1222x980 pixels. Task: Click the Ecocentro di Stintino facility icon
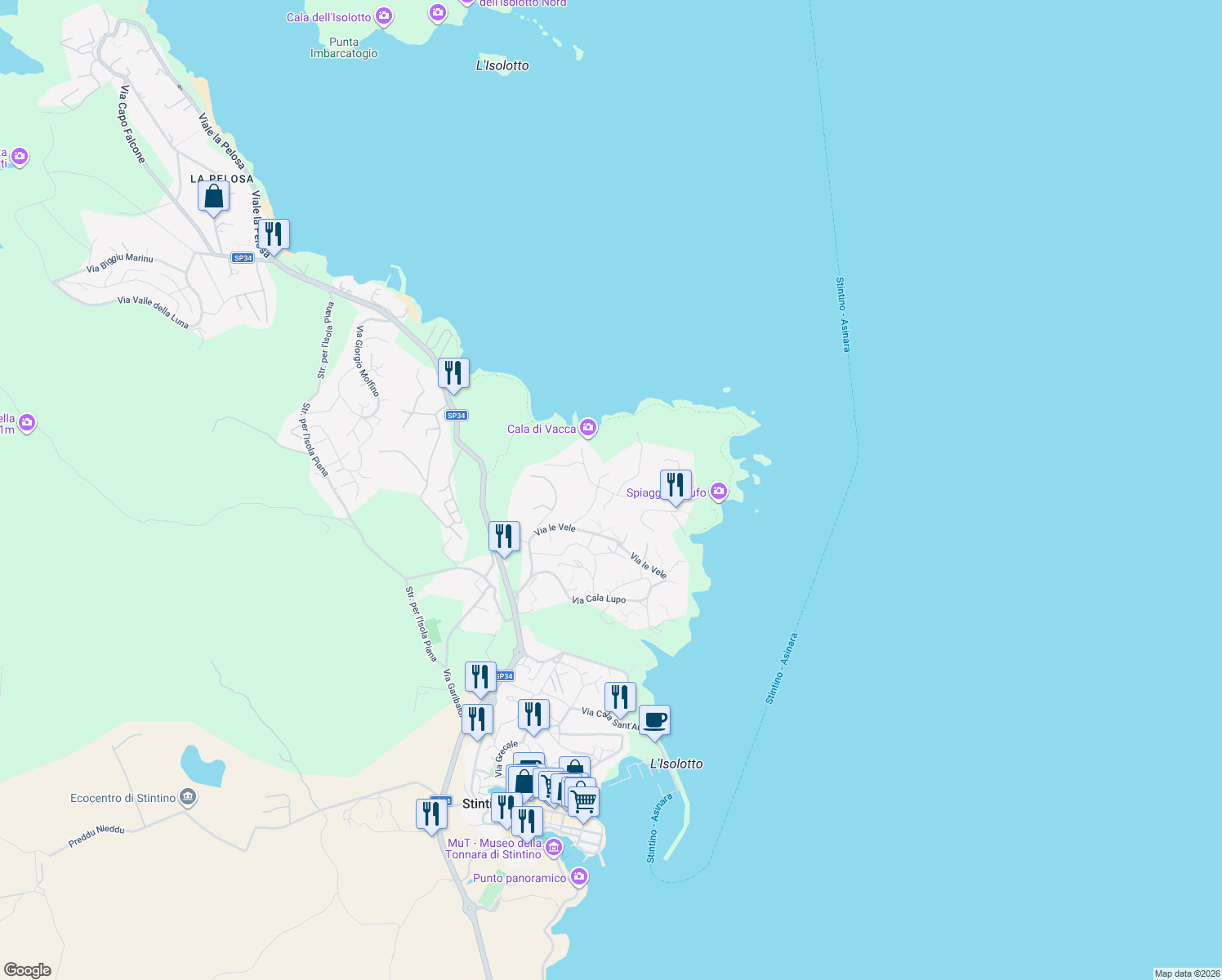coord(186,795)
